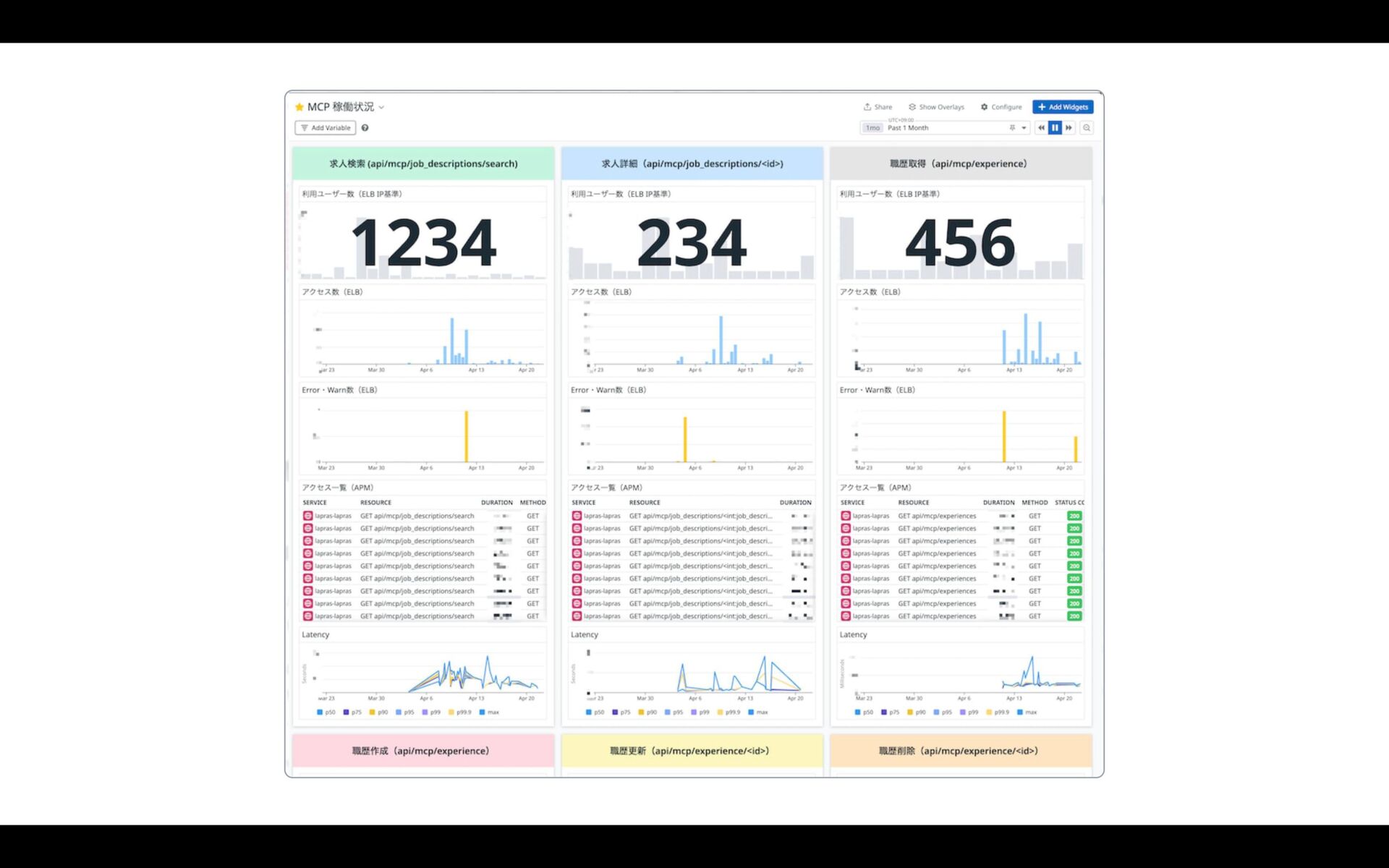This screenshot has width=1389, height=868.
Task: Step time range forward with fast-forward icon
Action: point(1069,128)
